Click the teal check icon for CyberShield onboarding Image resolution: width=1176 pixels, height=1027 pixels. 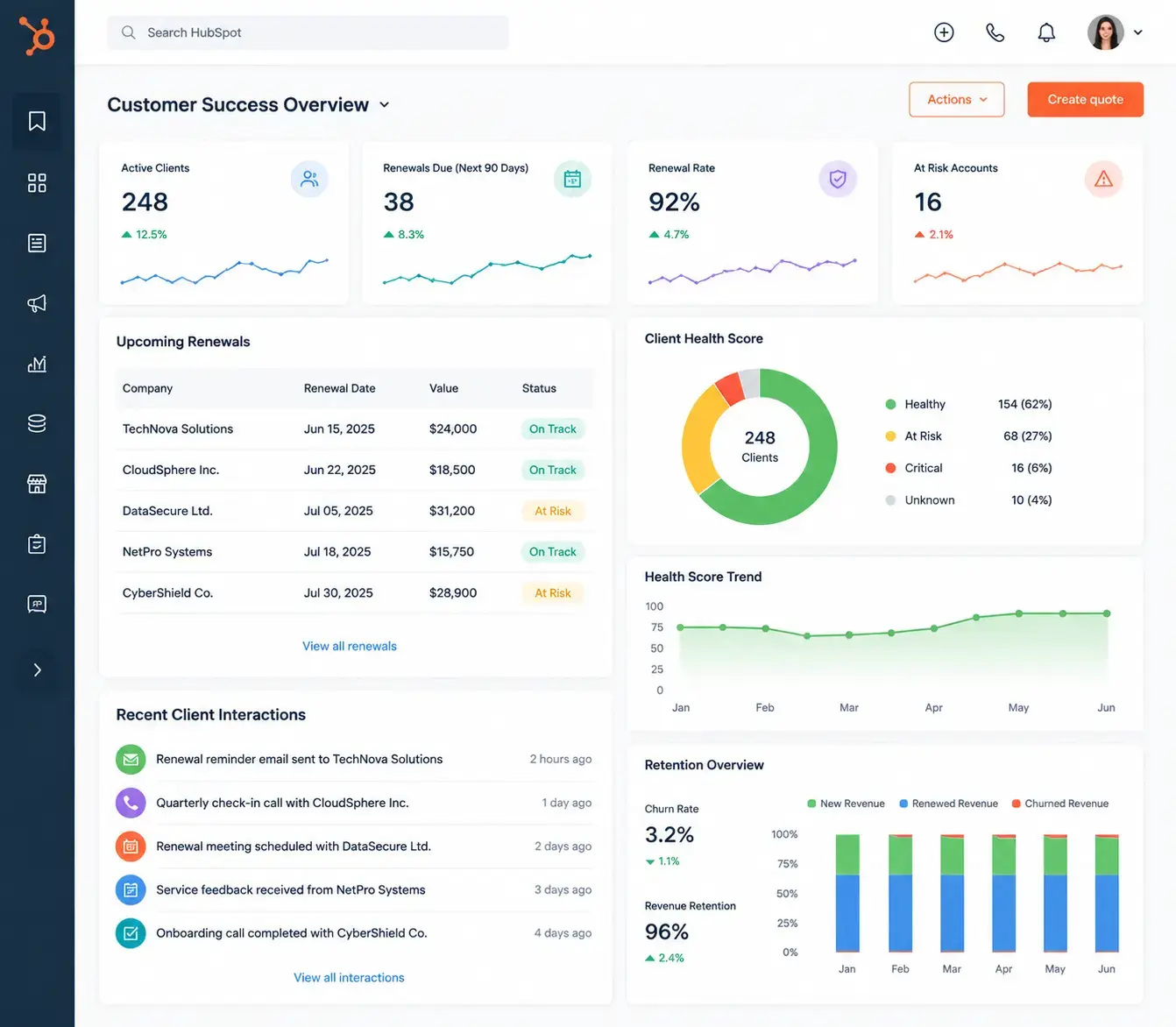131,933
